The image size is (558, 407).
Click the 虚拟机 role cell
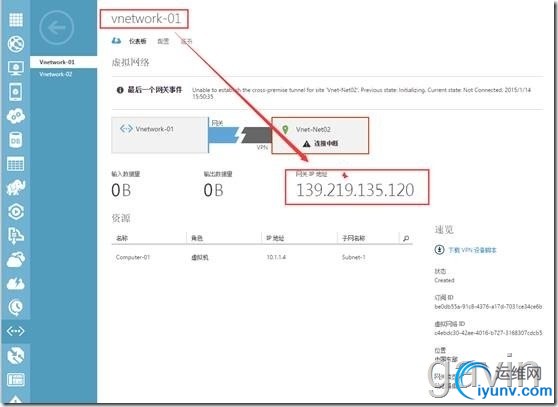pyautogui.click(x=200, y=257)
